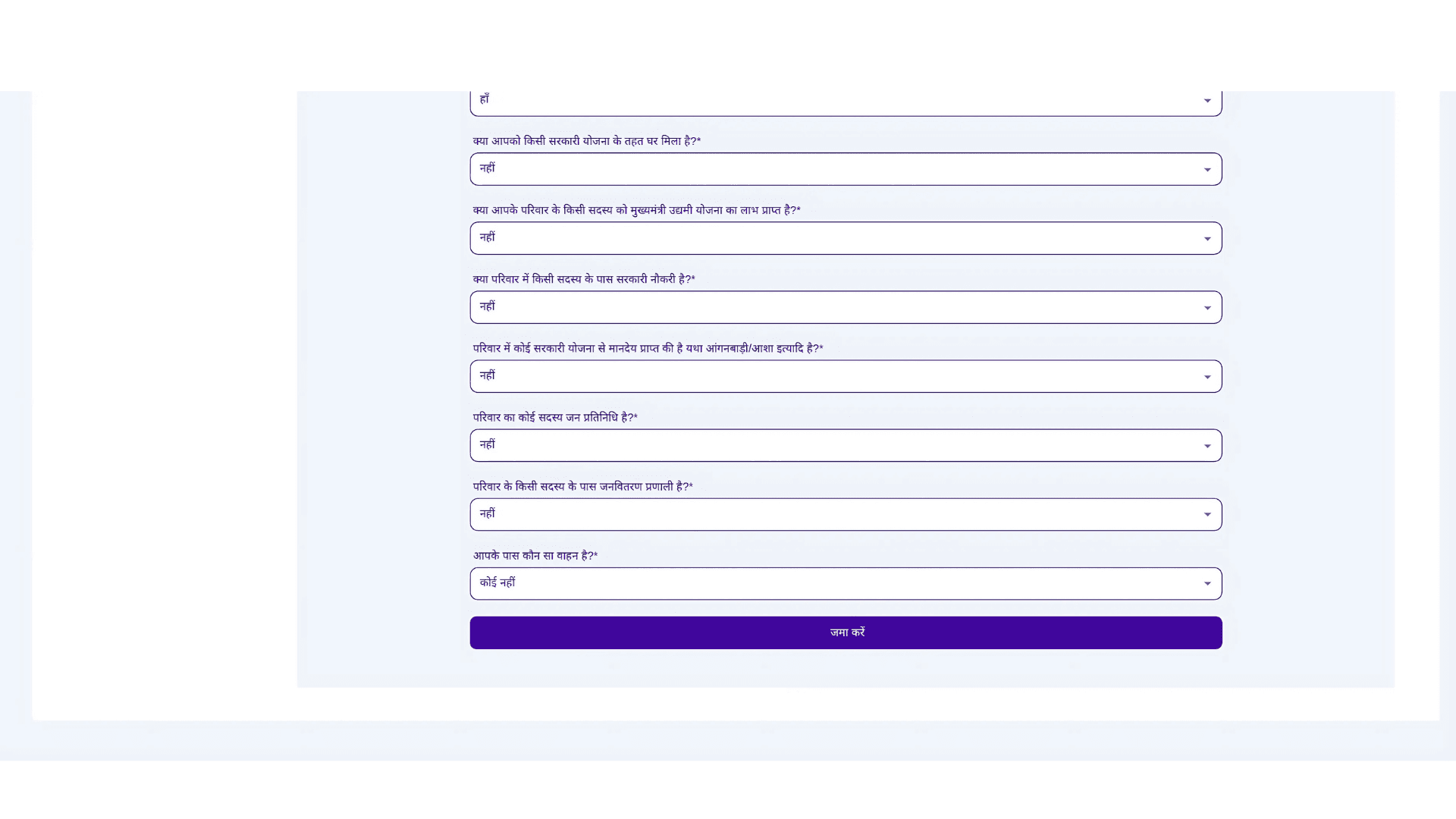1456x819 pixels.
Task: Open the जनवितरण प्रणाली select field
Action: (834, 514)
